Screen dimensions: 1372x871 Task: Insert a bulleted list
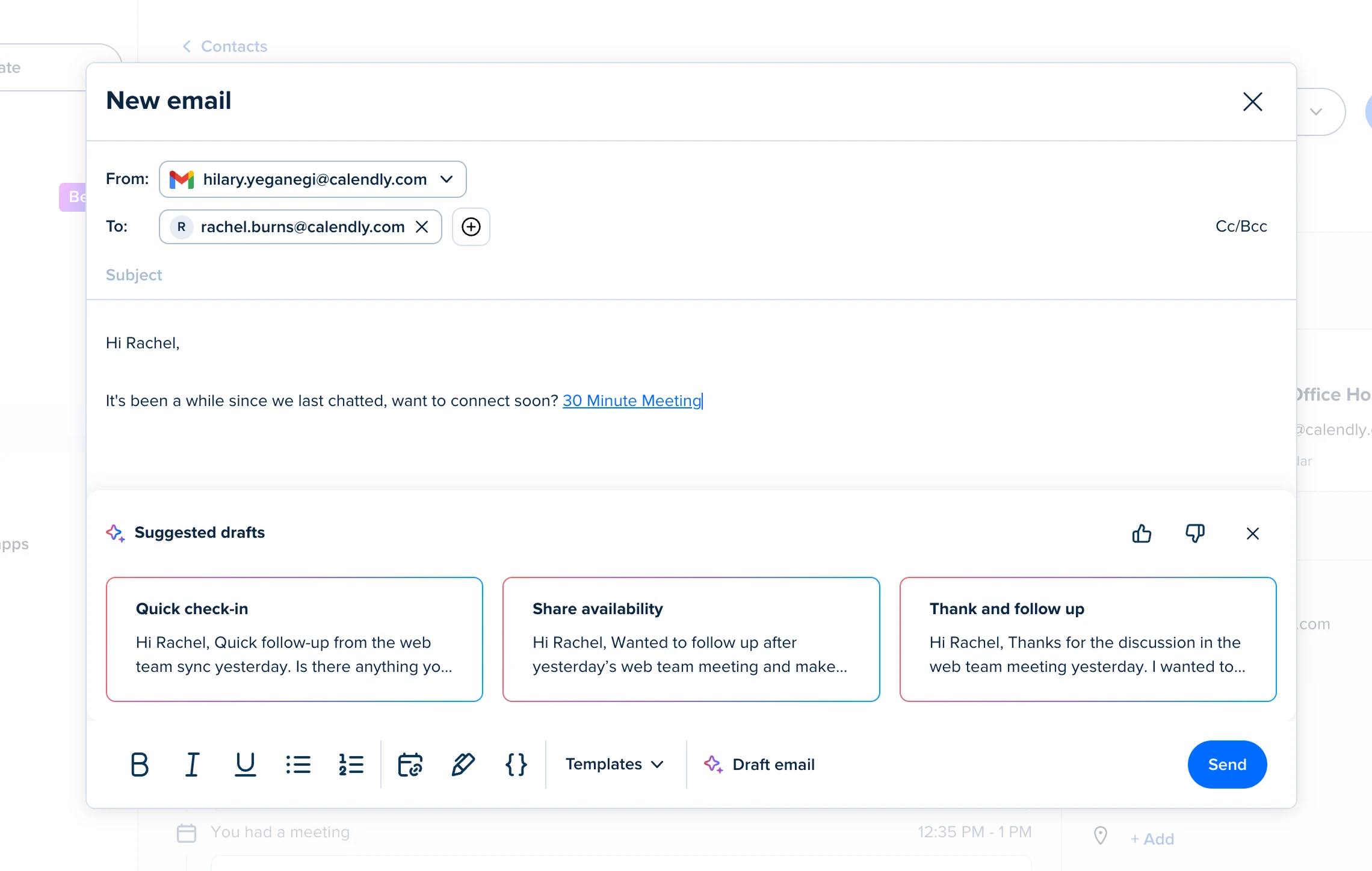coord(298,765)
